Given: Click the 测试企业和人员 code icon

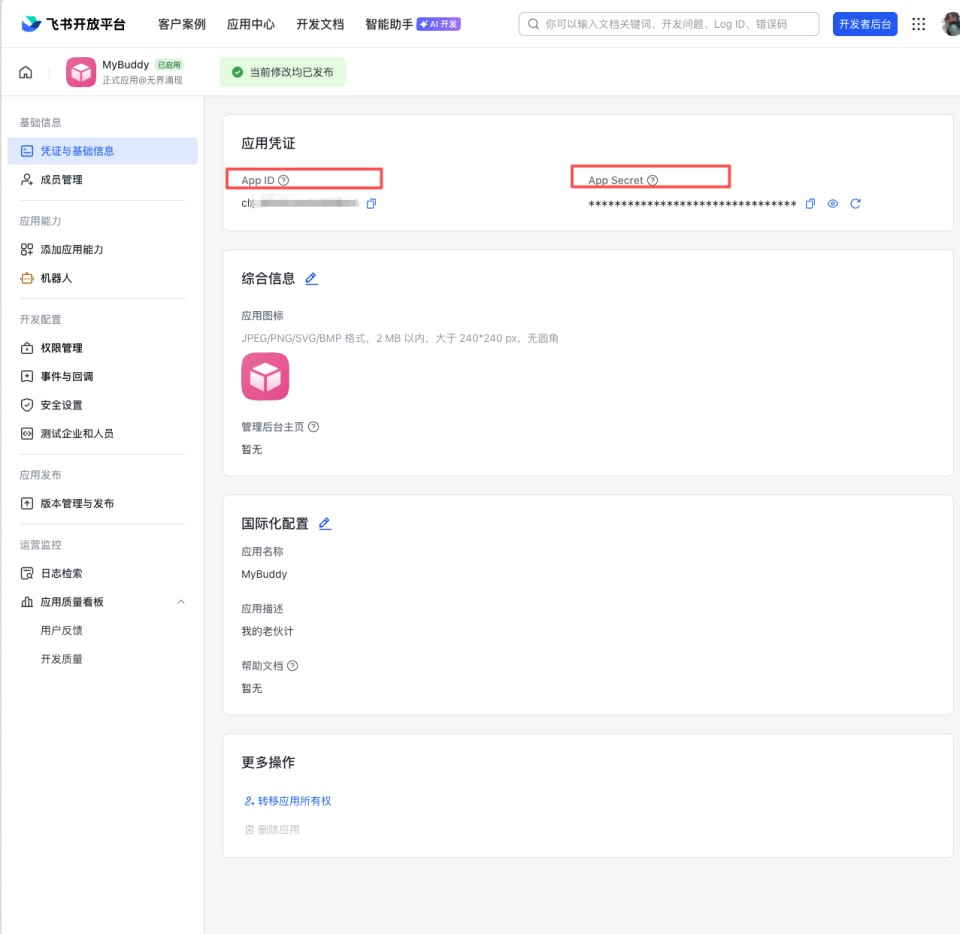Looking at the screenshot, I should (x=27, y=433).
